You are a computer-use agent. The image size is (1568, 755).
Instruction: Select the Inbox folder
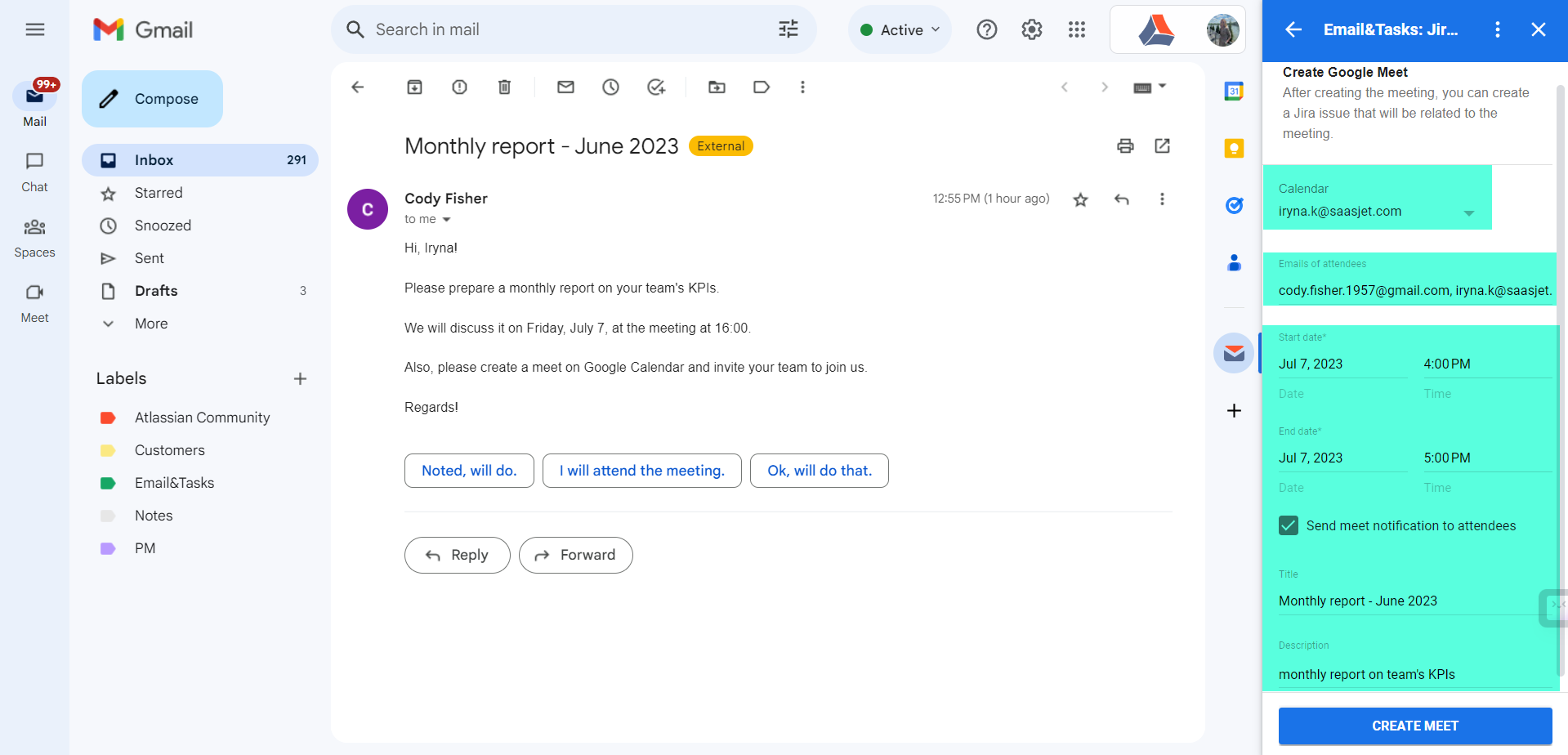tap(200, 160)
